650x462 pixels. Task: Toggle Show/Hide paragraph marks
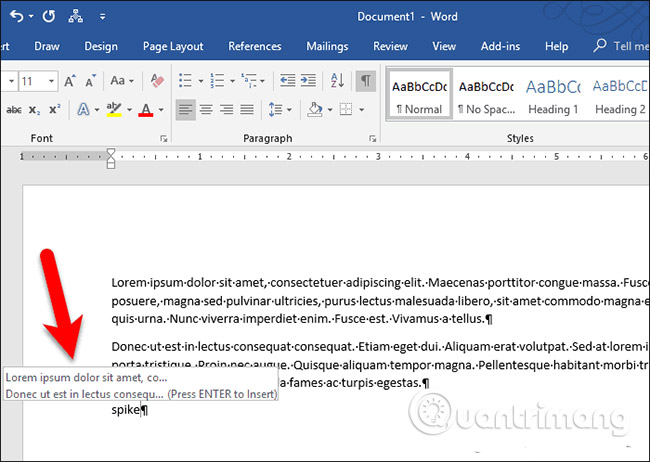point(366,81)
